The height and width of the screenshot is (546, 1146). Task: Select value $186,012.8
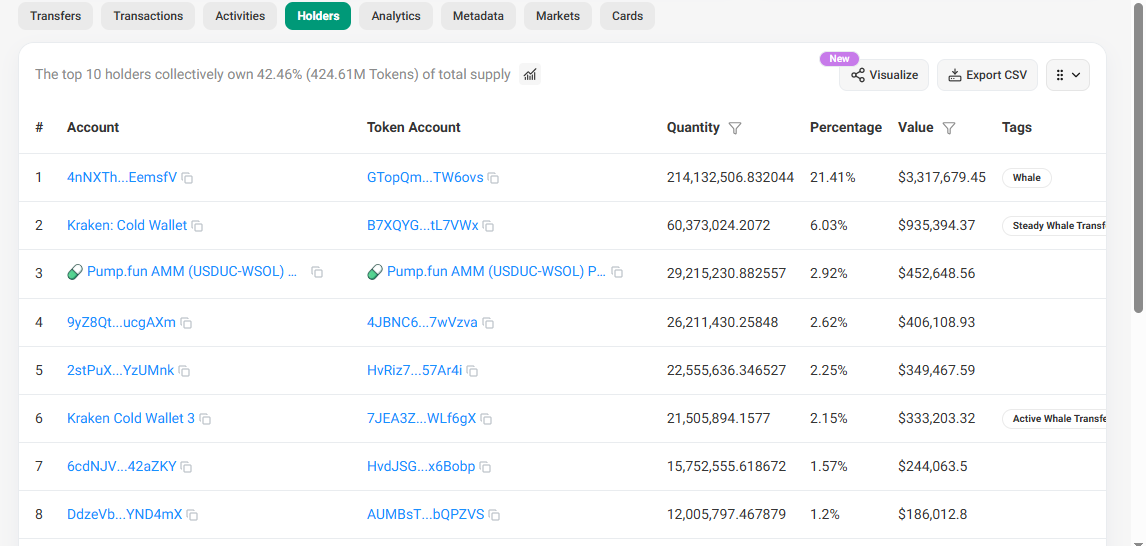(x=933, y=514)
